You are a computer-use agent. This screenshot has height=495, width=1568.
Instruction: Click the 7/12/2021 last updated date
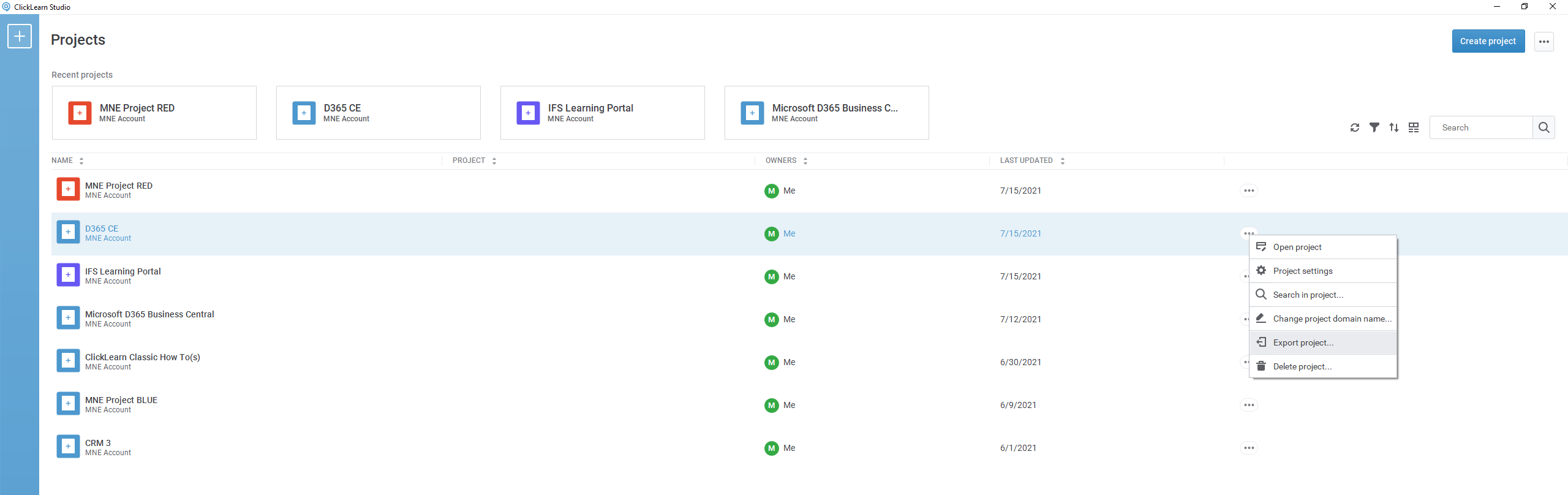1020,319
